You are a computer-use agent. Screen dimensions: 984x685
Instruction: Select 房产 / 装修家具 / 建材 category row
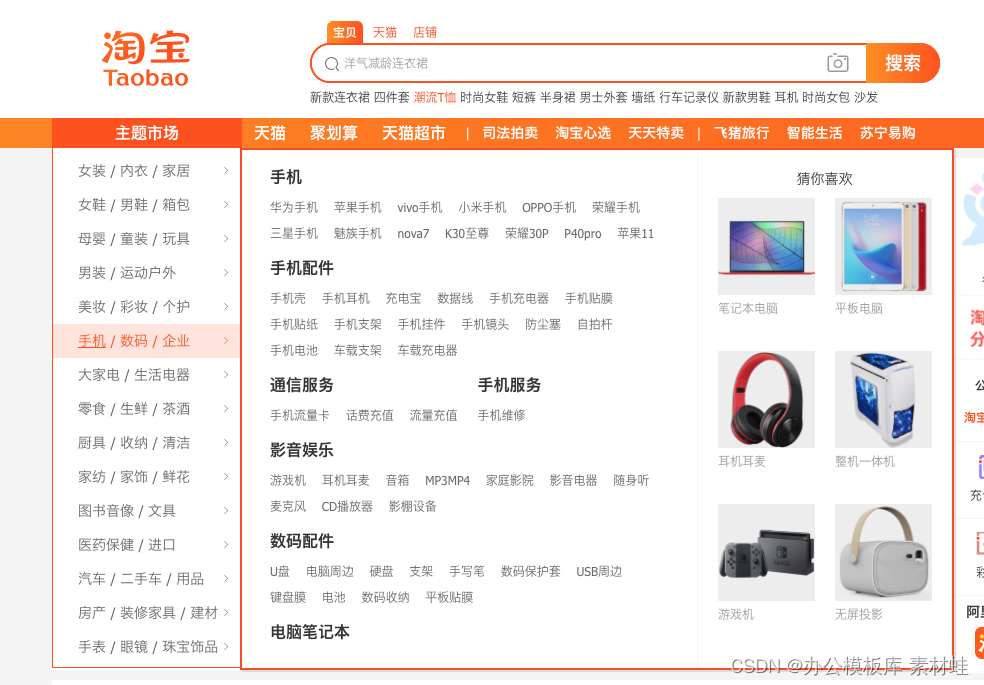pyautogui.click(x=147, y=613)
